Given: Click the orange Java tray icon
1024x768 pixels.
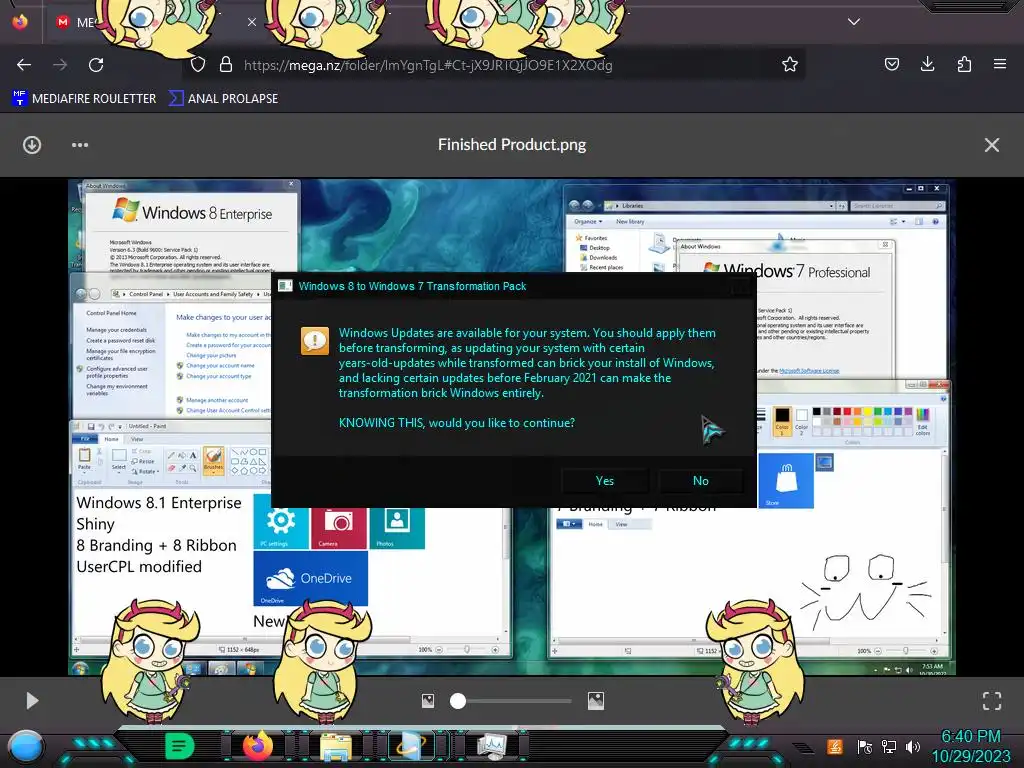Looking at the screenshot, I should click(x=835, y=746).
